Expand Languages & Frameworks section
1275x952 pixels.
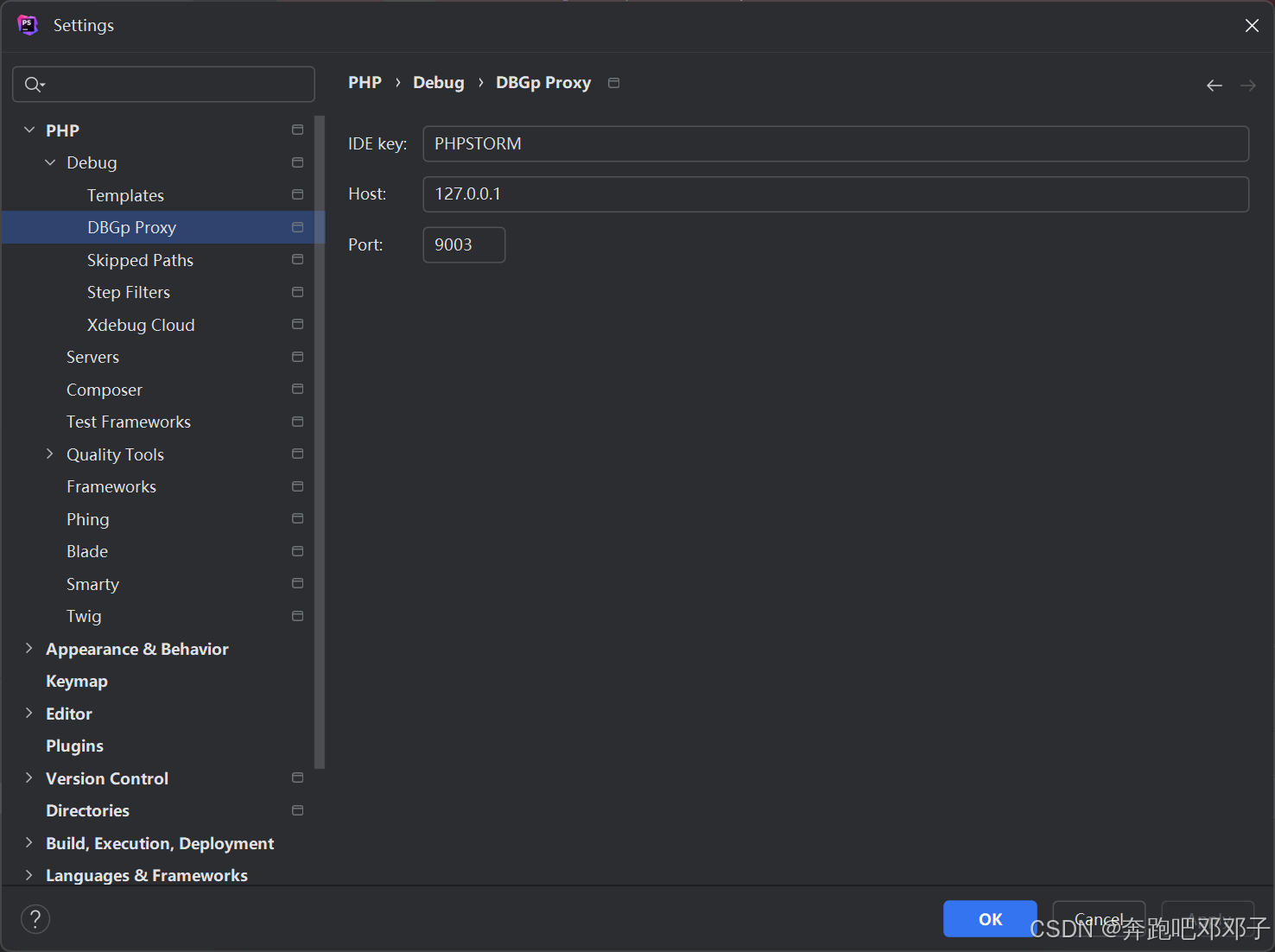(x=29, y=875)
